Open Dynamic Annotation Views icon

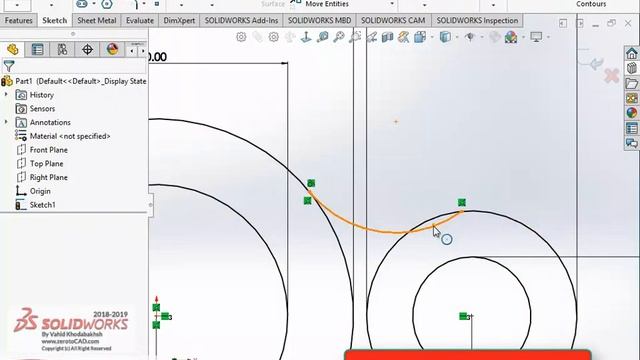[x=404, y=38]
